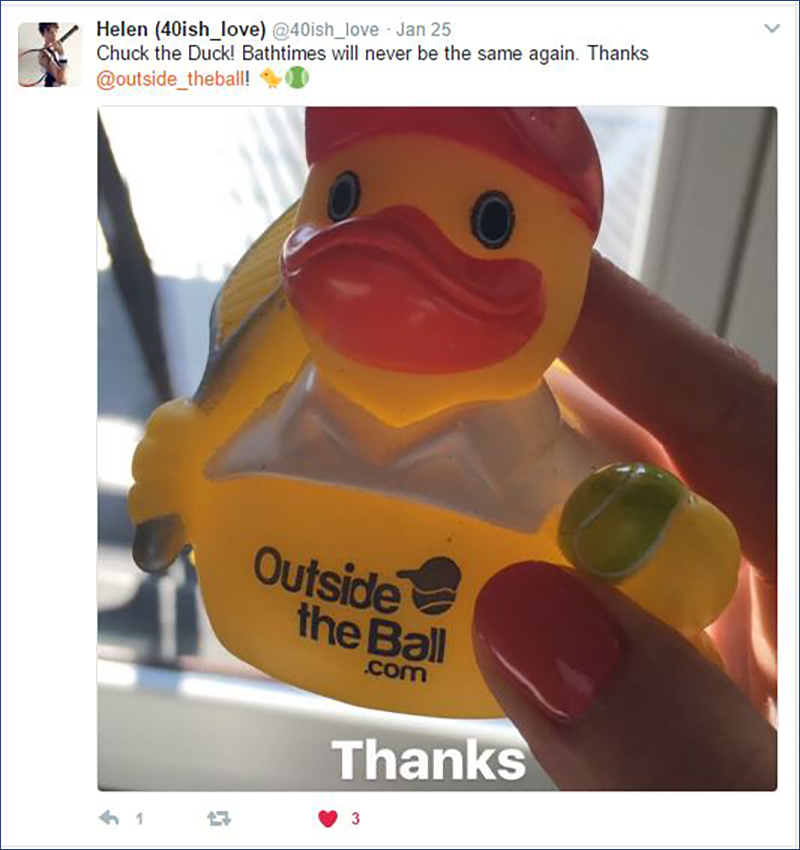Click the reply count number 1
800x850 pixels.
[139, 818]
